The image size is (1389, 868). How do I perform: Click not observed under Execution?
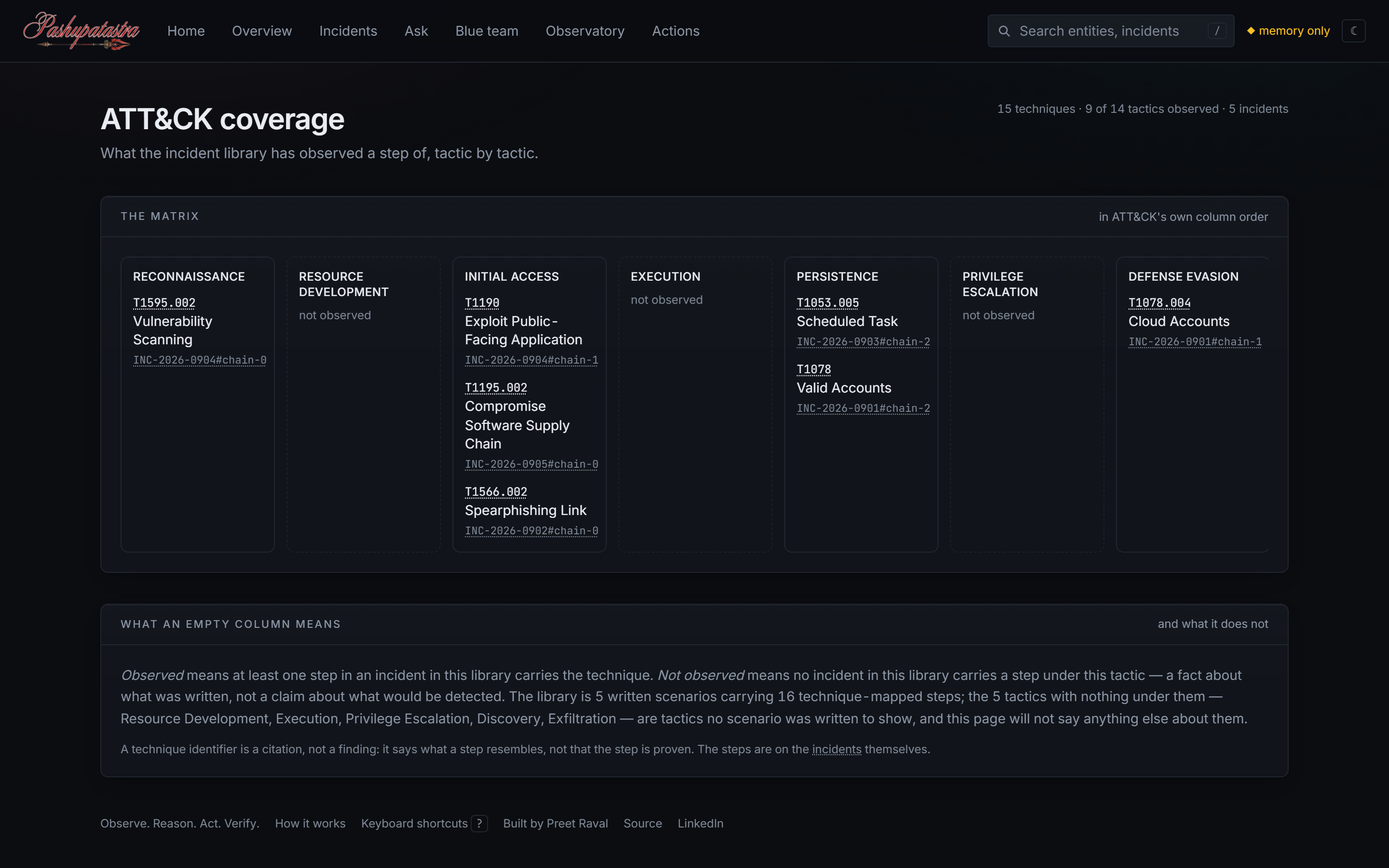tap(667, 299)
